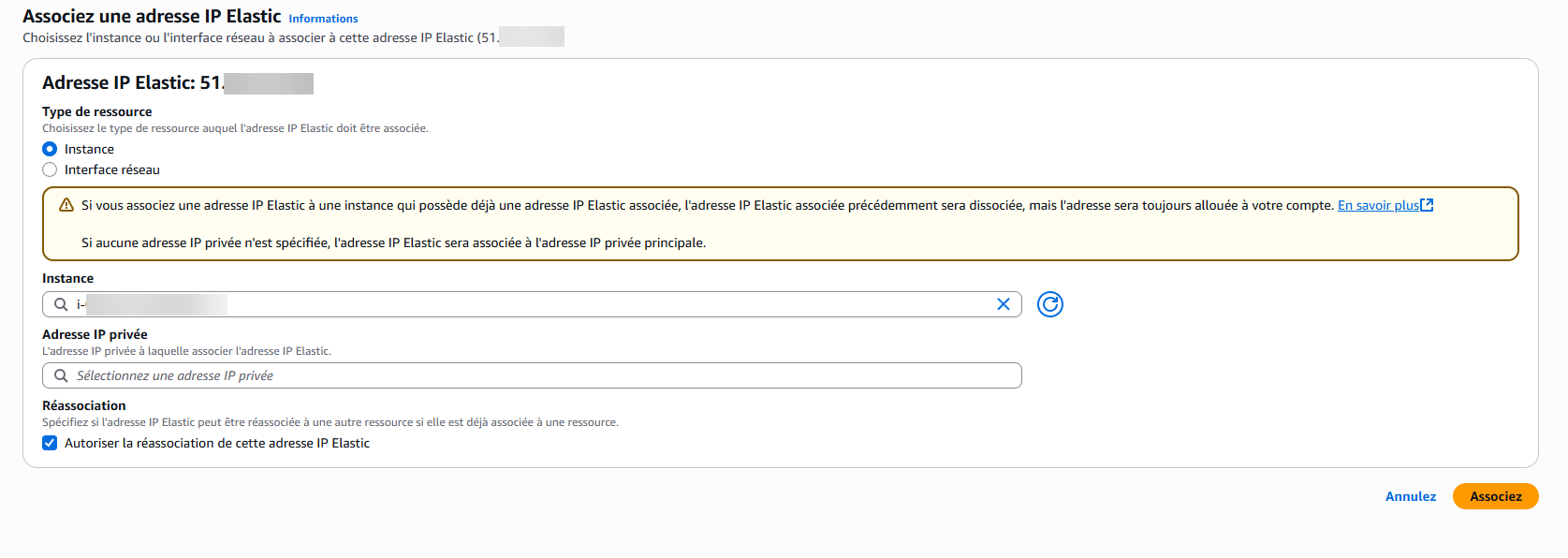Click the refresh instances icon button
Viewport: 1568px width, 558px height.
(1050, 304)
